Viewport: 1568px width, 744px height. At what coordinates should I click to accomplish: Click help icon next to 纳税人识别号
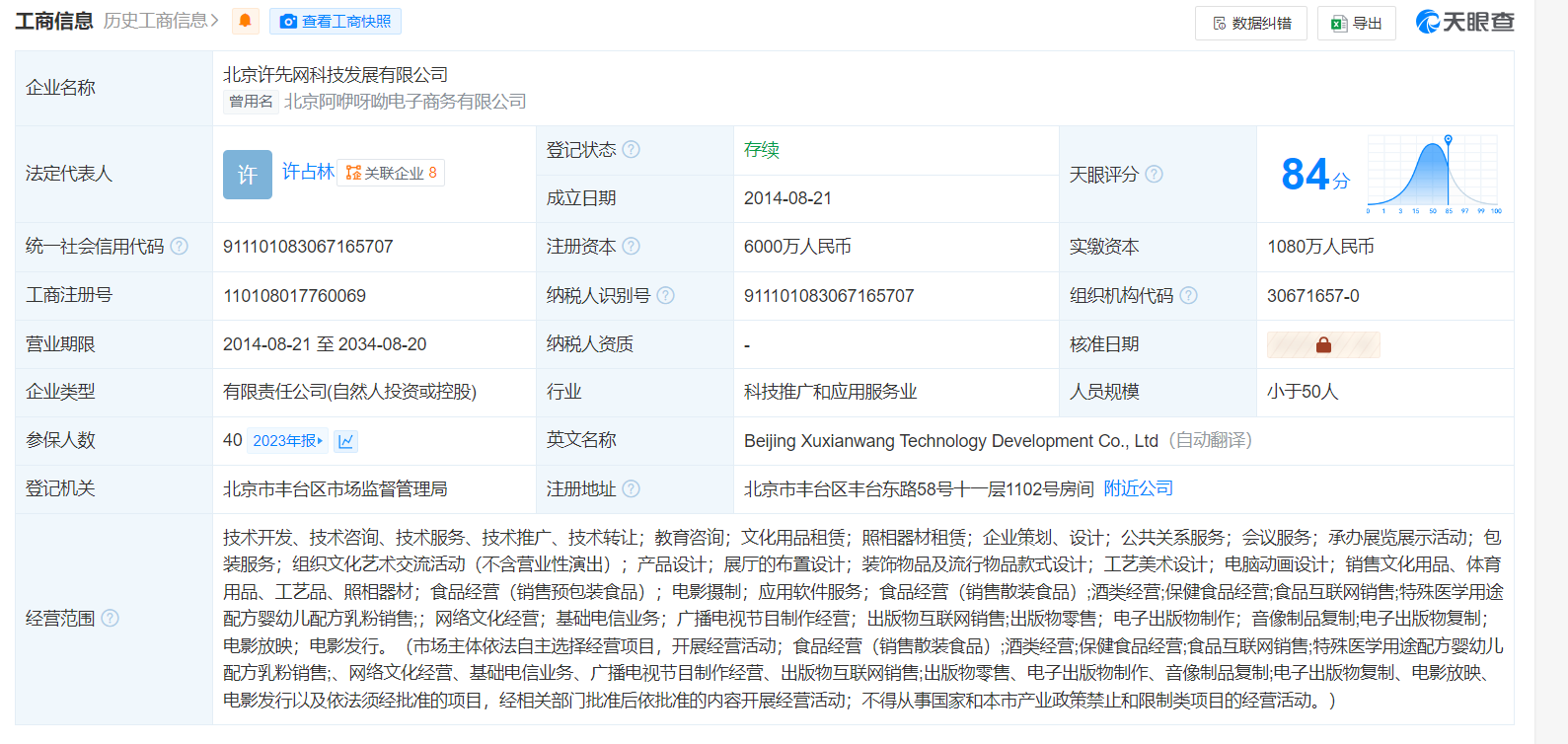point(666,295)
